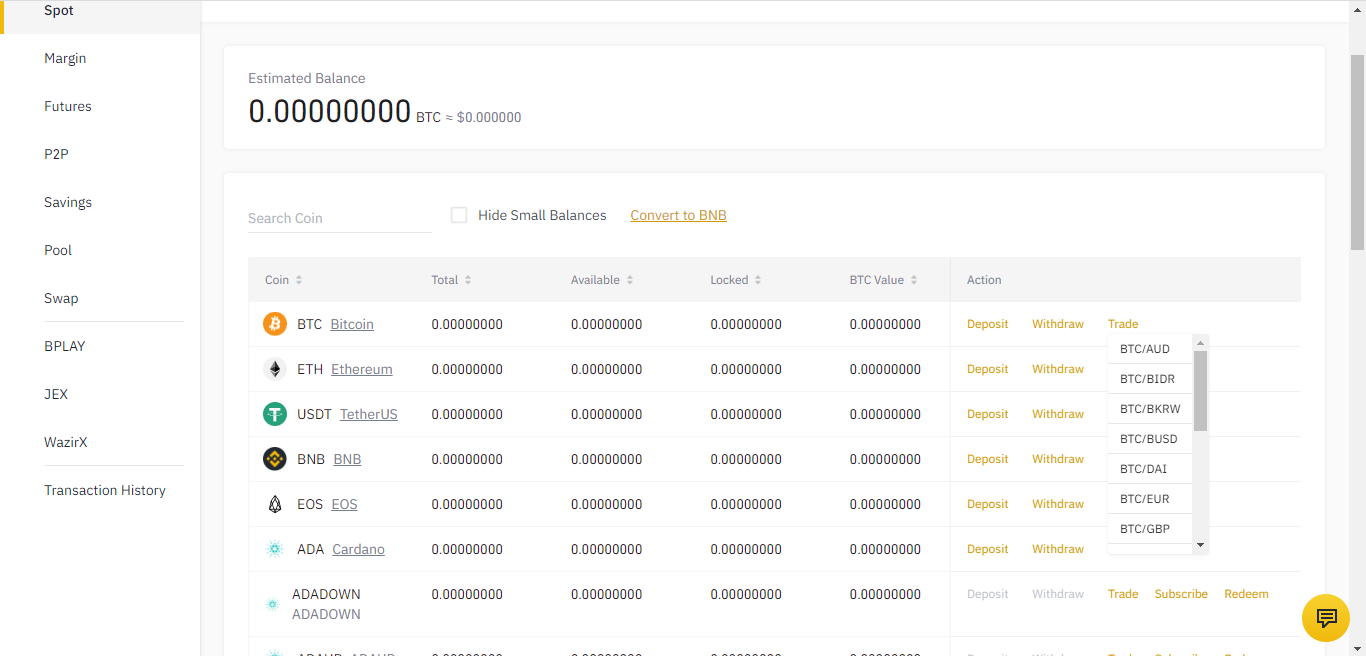Click down arrow of pair list scrollbar

tap(1201, 546)
